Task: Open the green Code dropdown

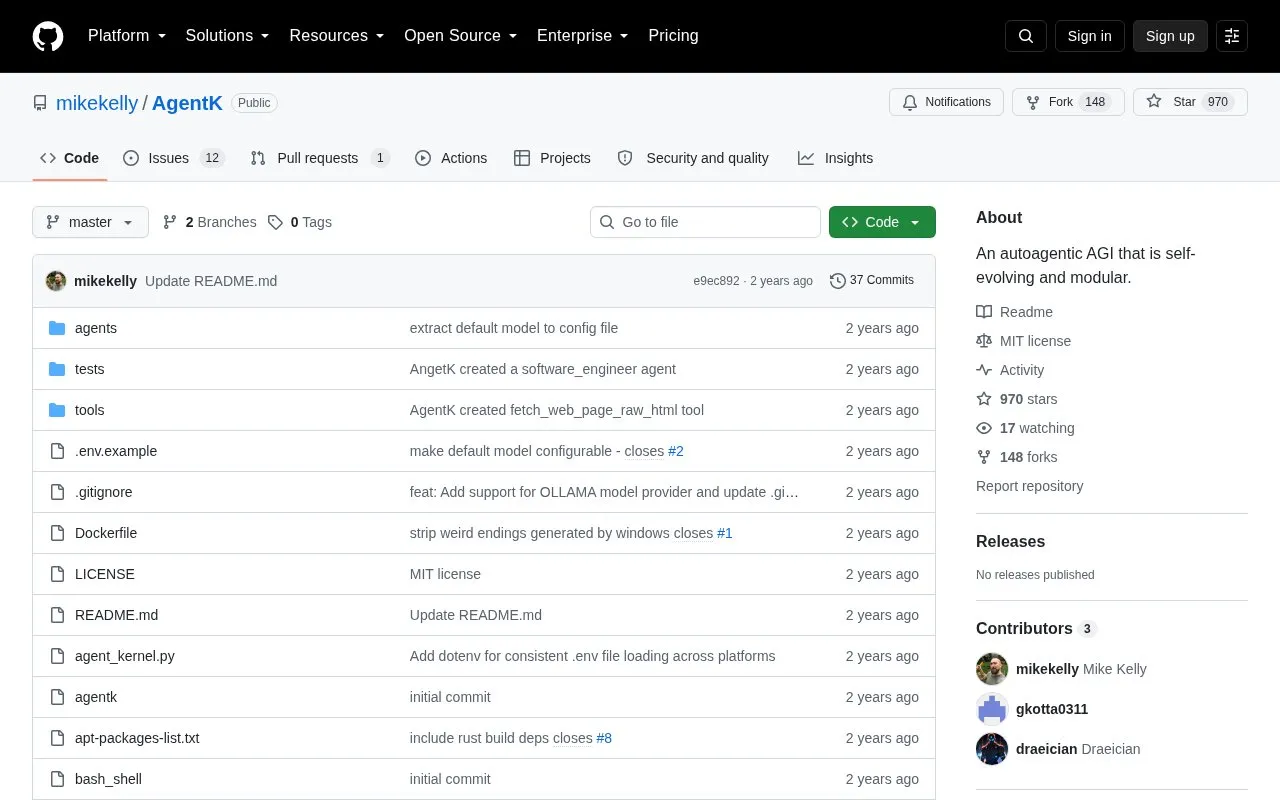Action: [882, 222]
